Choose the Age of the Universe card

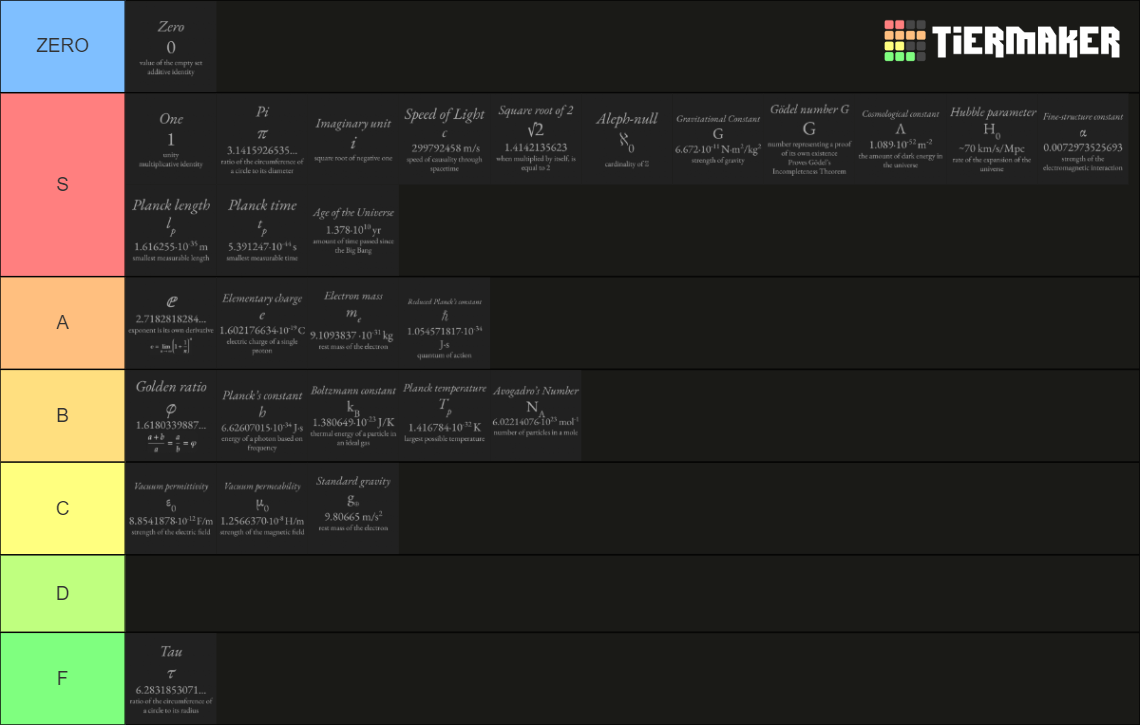[353, 230]
